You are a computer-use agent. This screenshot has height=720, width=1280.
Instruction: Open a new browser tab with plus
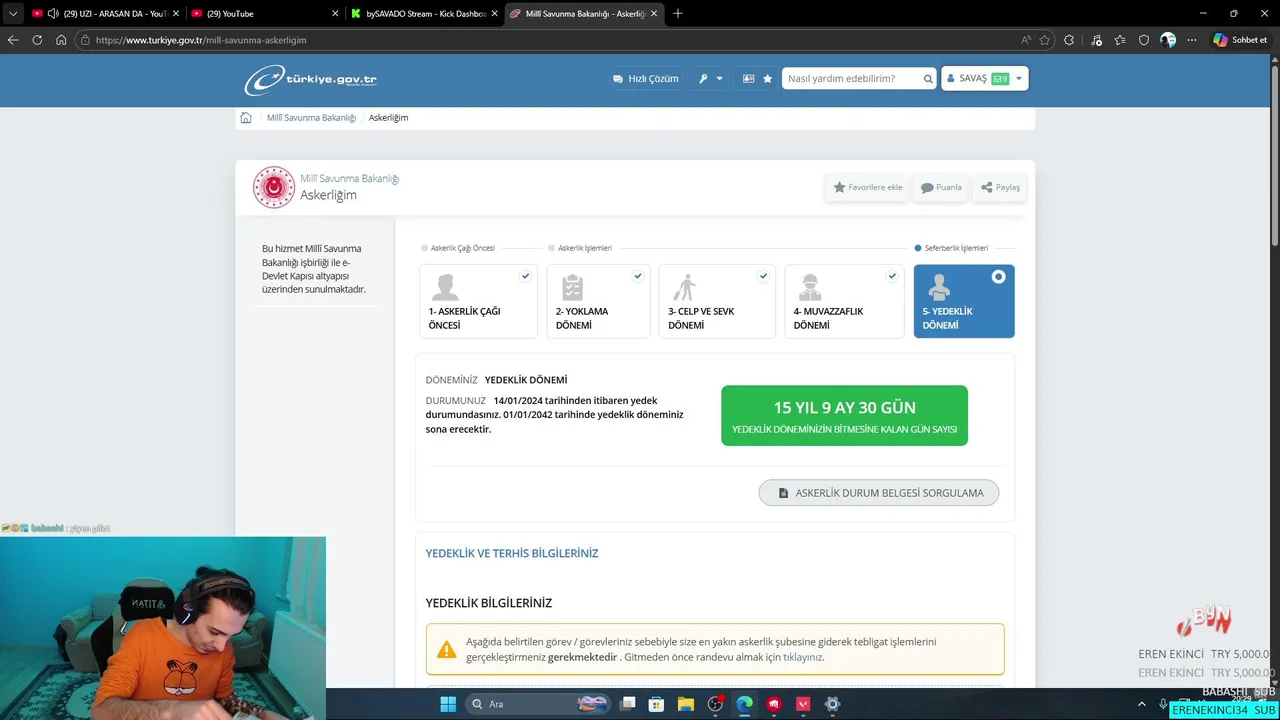(678, 14)
